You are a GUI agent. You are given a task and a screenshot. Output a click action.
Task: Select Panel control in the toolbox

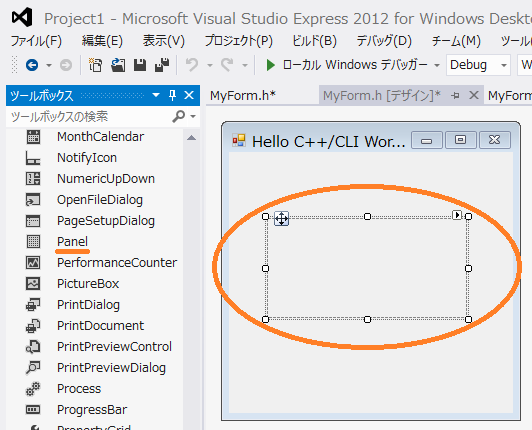tap(72, 242)
